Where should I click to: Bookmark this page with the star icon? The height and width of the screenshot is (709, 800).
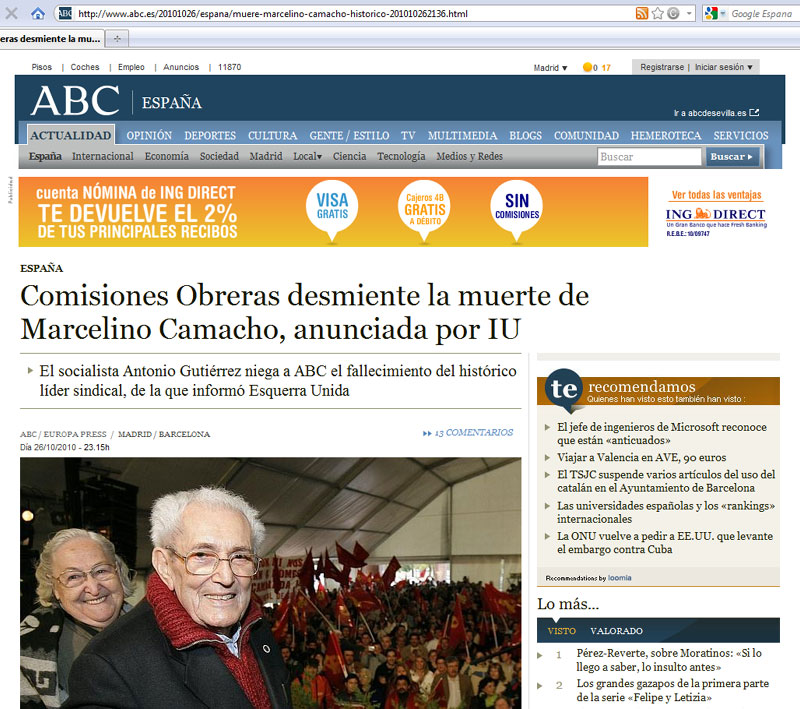pyautogui.click(x=658, y=14)
